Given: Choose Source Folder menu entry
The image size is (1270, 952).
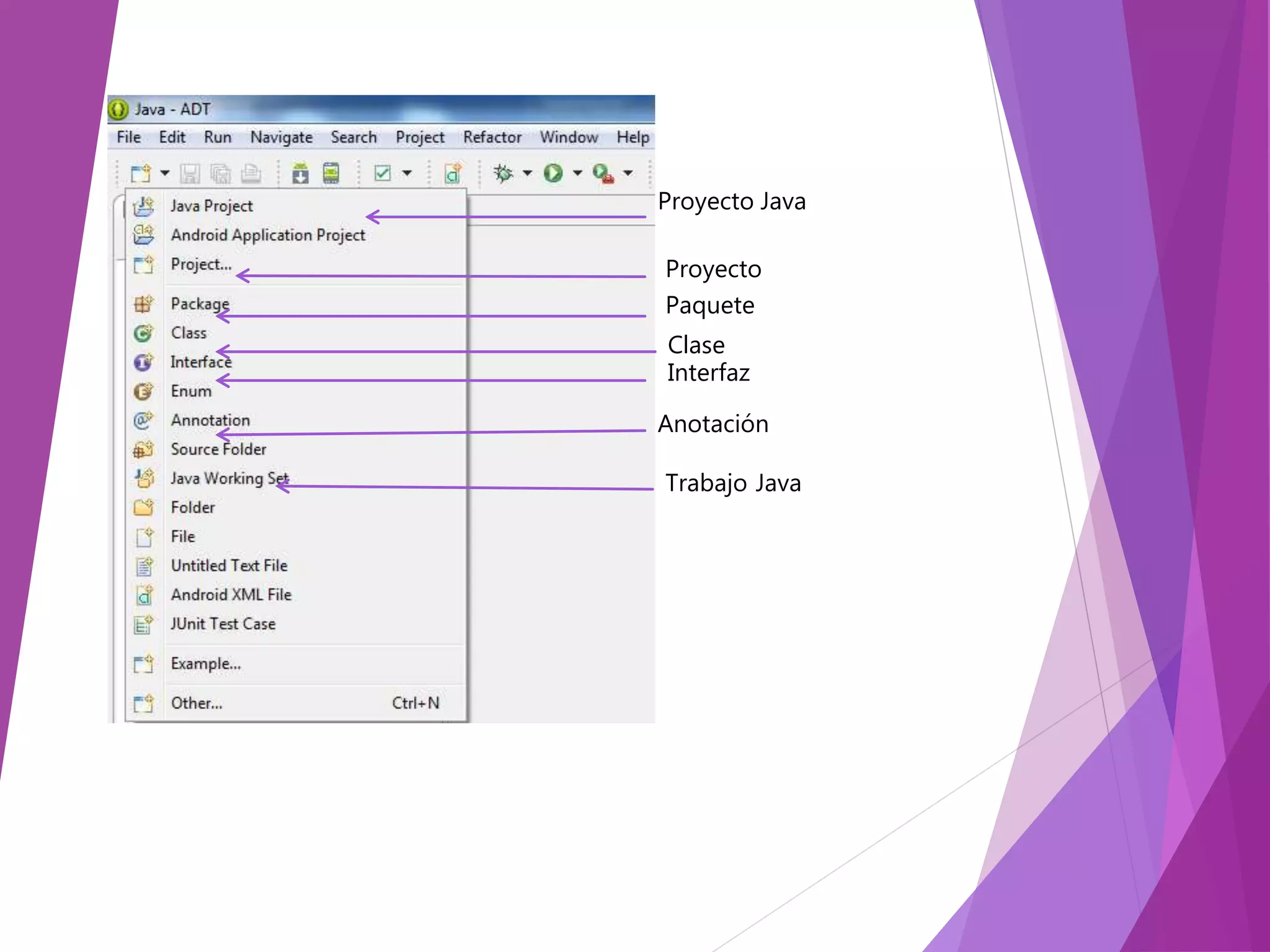Looking at the screenshot, I should pyautogui.click(x=296, y=449).
